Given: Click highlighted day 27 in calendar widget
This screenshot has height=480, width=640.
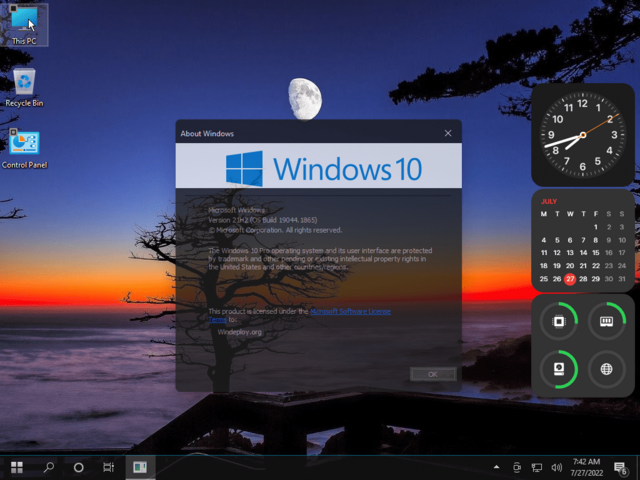Looking at the screenshot, I should [570, 279].
